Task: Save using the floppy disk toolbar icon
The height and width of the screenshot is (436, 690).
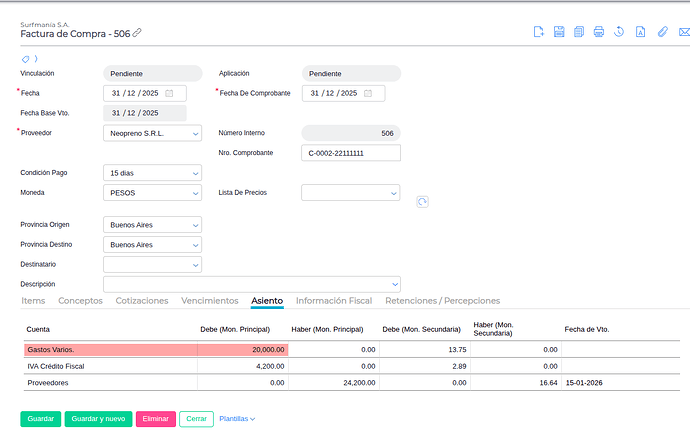Action: [x=559, y=32]
